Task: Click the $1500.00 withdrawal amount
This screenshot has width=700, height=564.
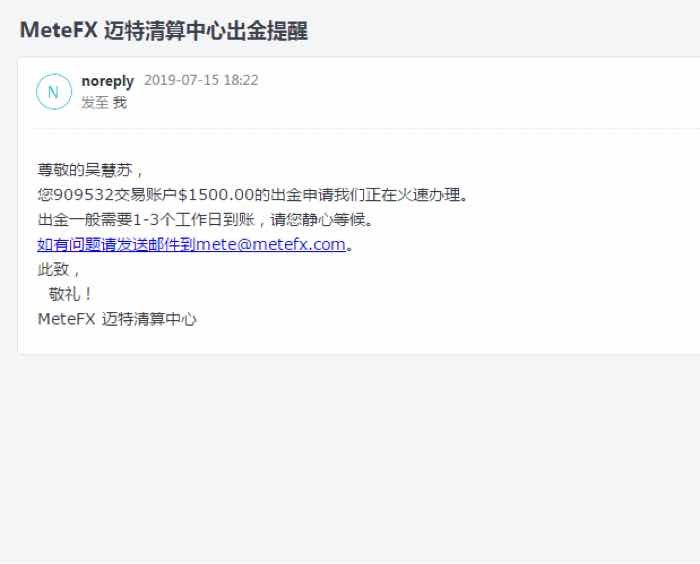Action: pyautogui.click(x=216, y=195)
